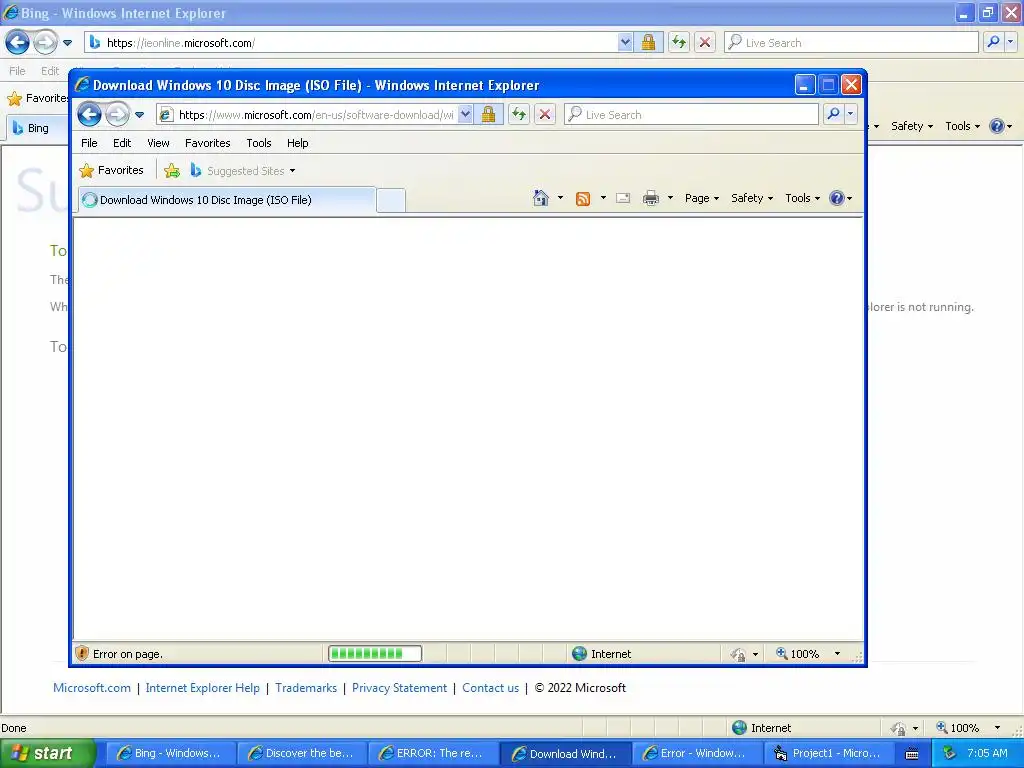The image size is (1024, 768).
Task: Click Error on page warning icon
Action: (x=82, y=653)
